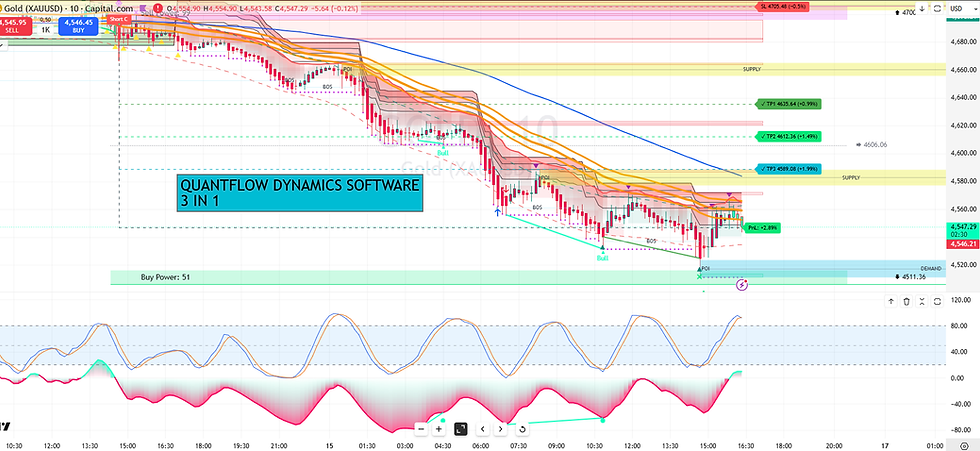Screen dimensions: 980x451
Task: Click the maximize chart pane icon
Action: point(938,9)
